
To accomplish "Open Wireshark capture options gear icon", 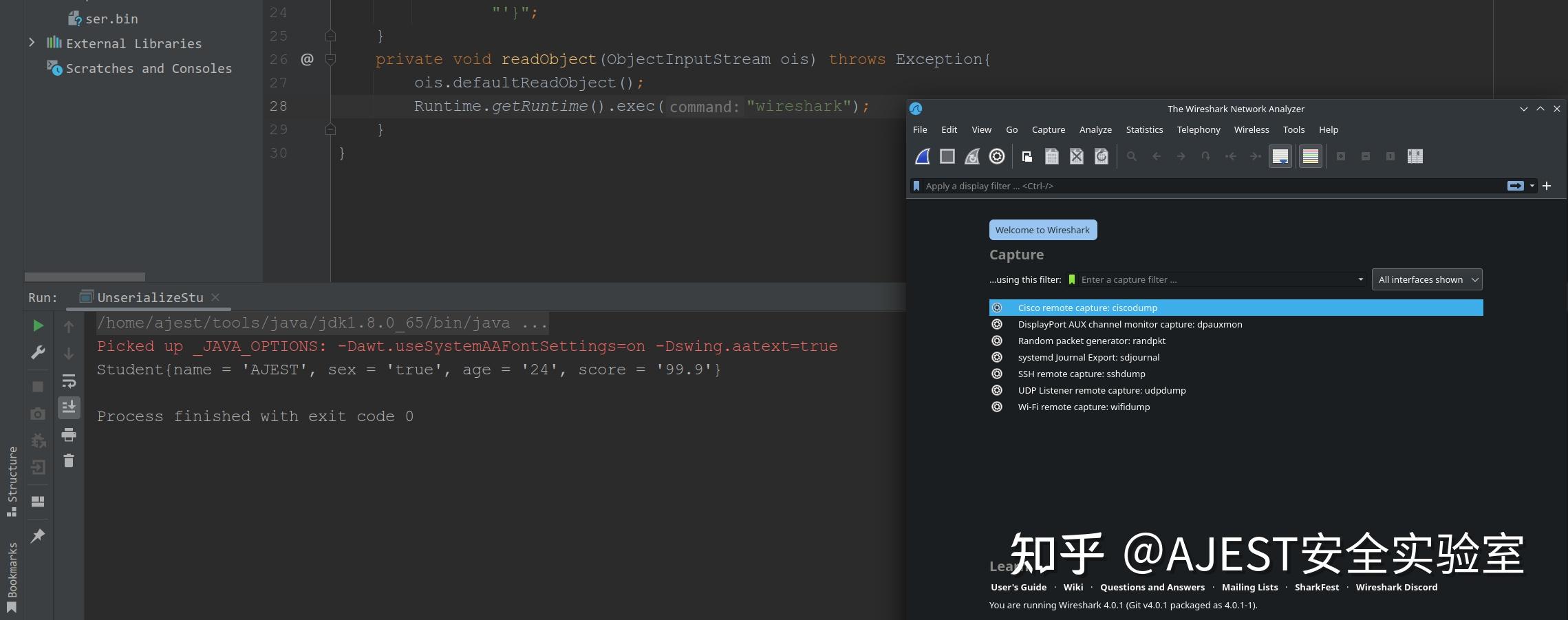I will click(x=997, y=156).
